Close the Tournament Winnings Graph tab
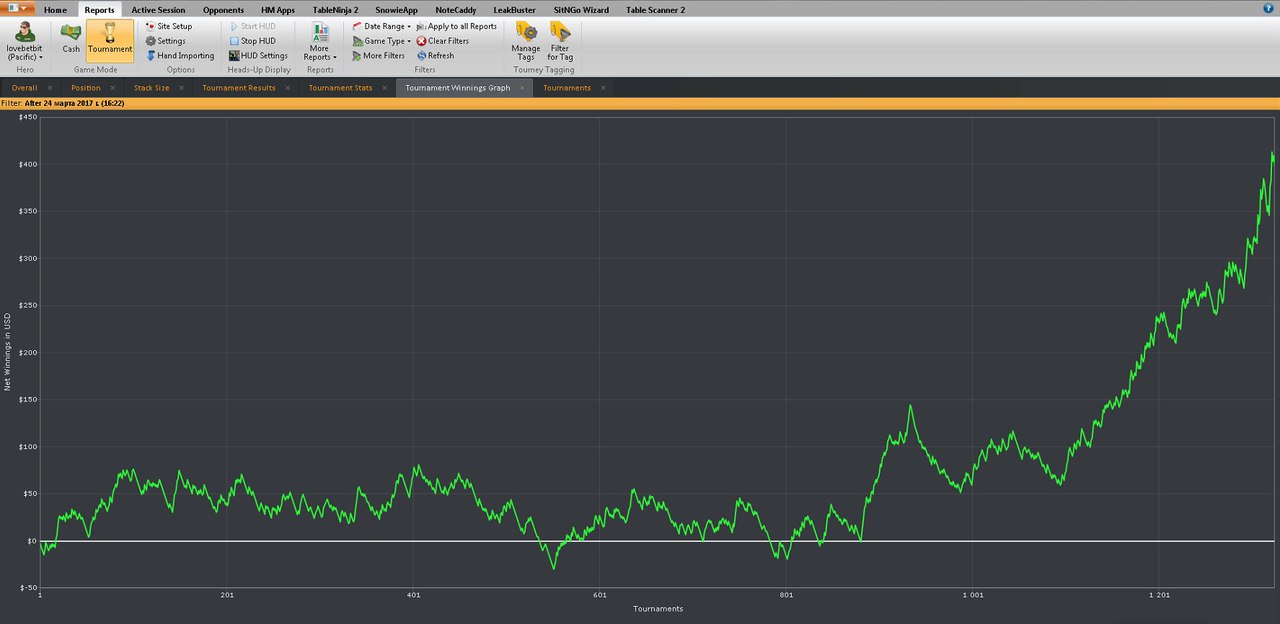1280x624 pixels. click(521, 88)
